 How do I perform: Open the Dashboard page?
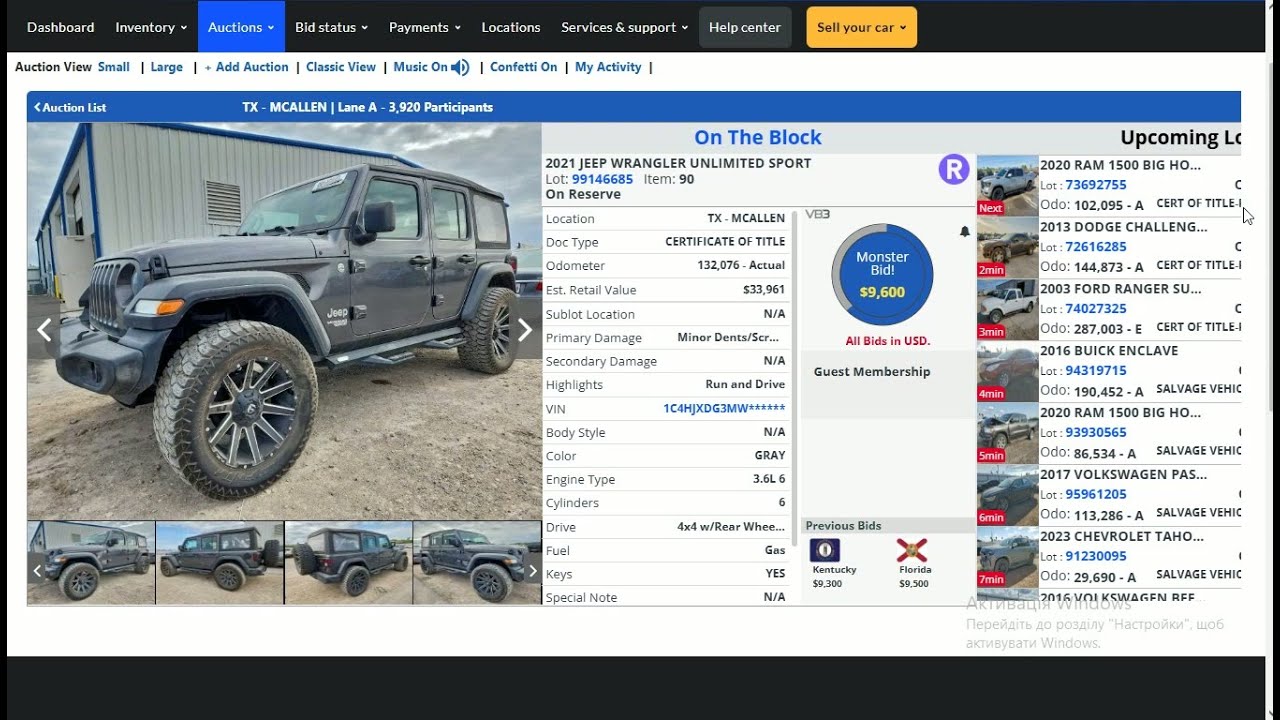coord(60,27)
